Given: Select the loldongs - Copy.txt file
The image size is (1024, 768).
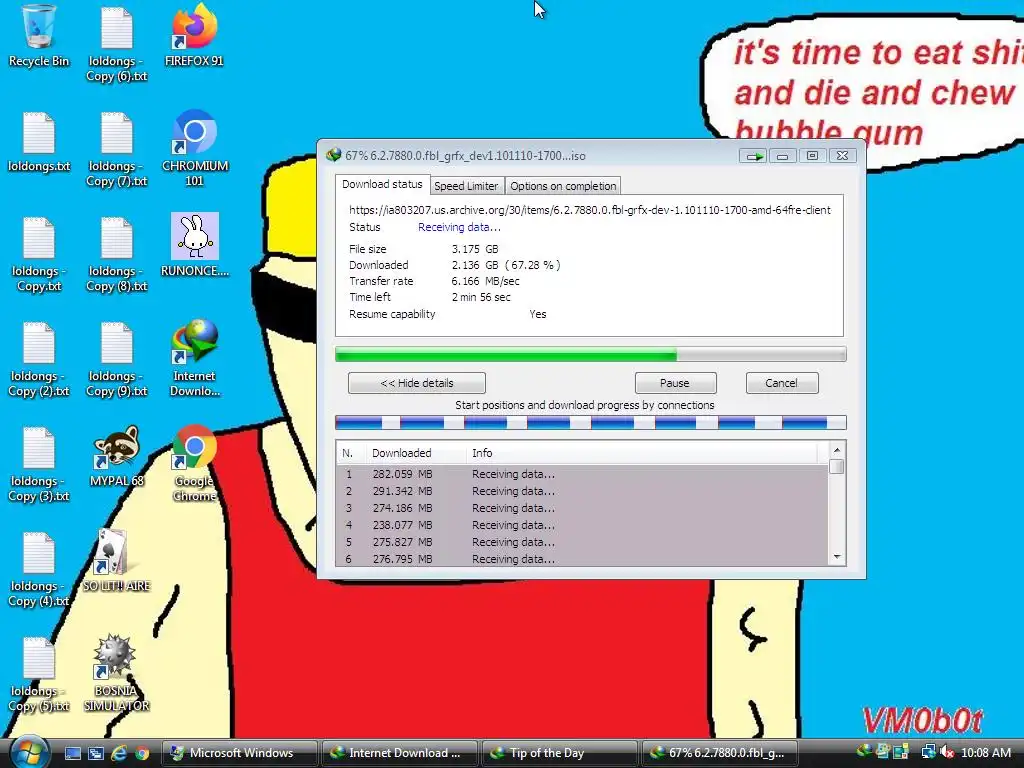Looking at the screenshot, I should coord(39,255).
